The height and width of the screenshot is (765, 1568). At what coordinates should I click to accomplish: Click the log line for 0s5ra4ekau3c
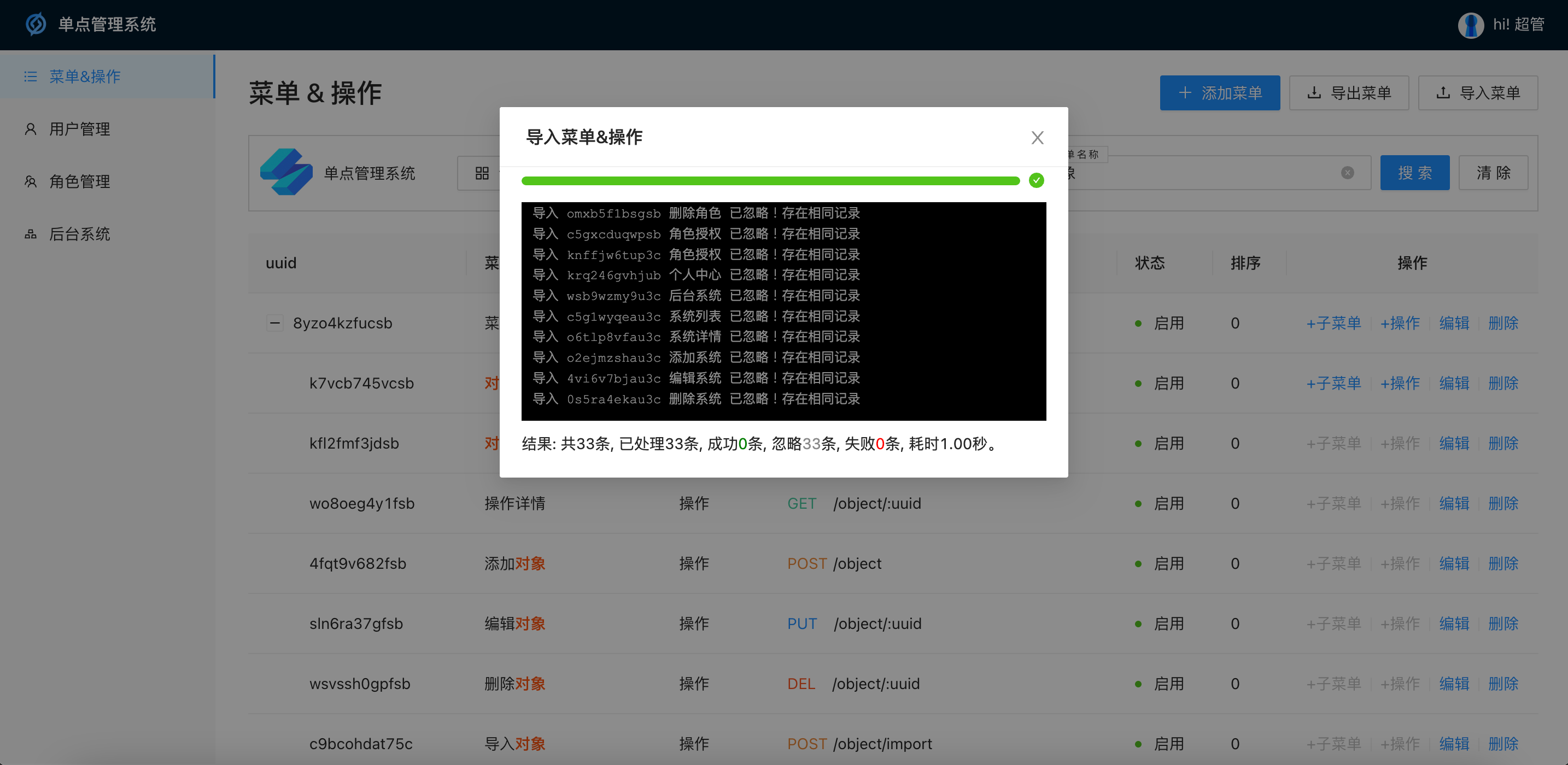click(696, 399)
